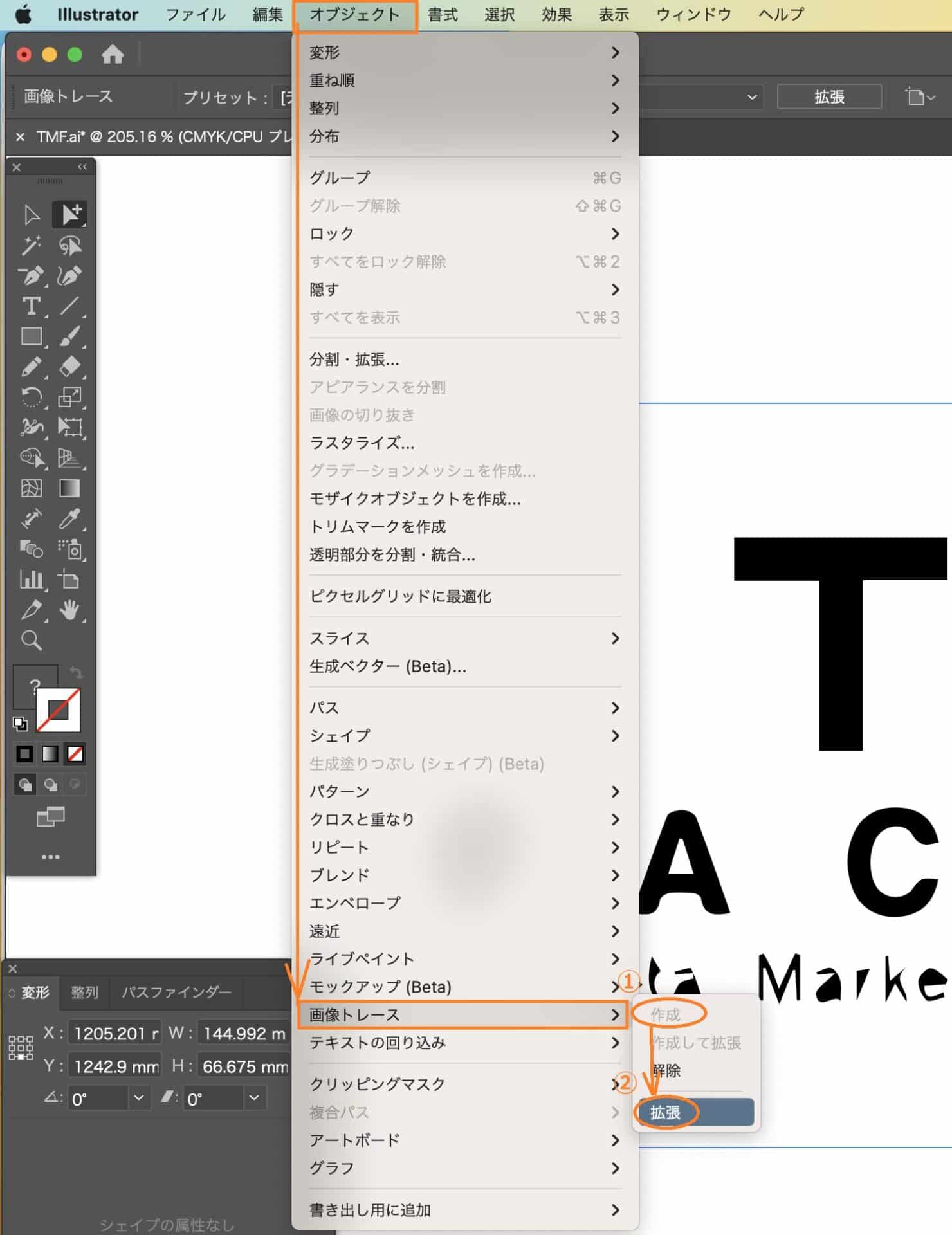Viewport: 952px width, 1235px height.
Task: Select the Symbol Sprayer tool
Action: pos(70,549)
